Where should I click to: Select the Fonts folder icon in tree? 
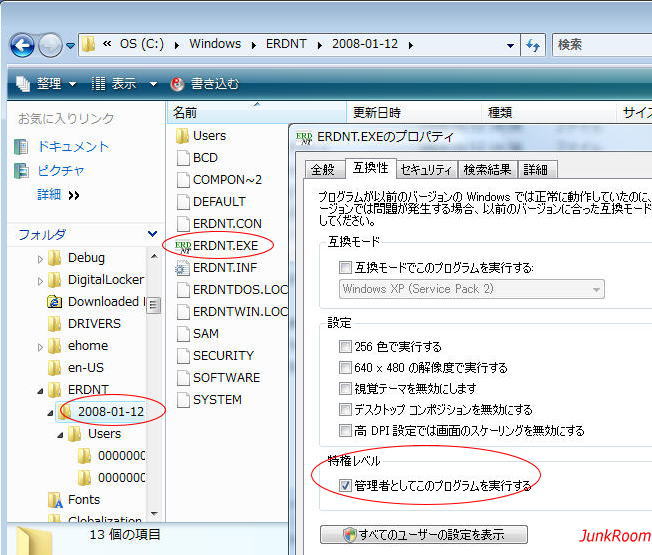click(x=55, y=500)
